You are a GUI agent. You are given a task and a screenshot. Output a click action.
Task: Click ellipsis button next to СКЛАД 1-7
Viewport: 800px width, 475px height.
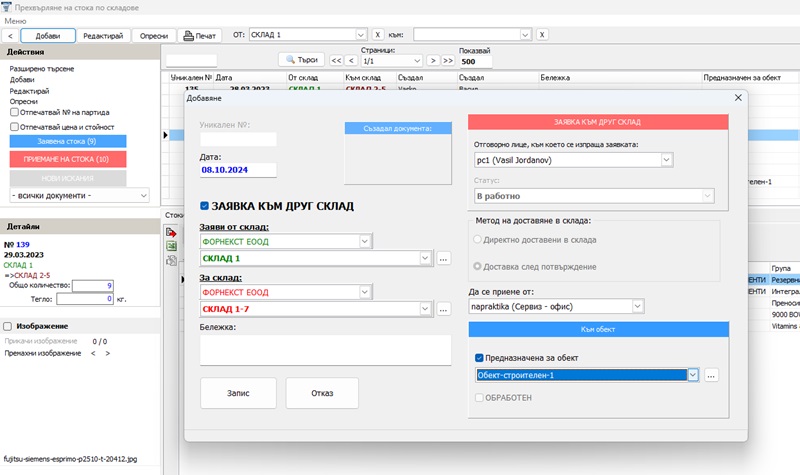click(443, 309)
